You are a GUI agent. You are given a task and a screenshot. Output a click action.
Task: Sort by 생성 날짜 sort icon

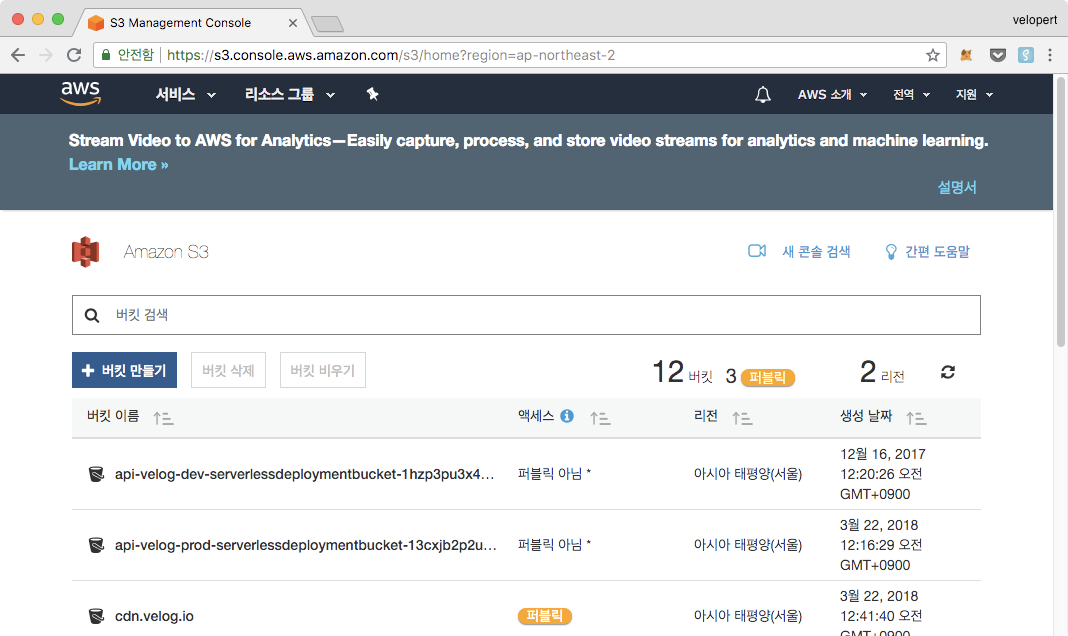[x=916, y=418]
